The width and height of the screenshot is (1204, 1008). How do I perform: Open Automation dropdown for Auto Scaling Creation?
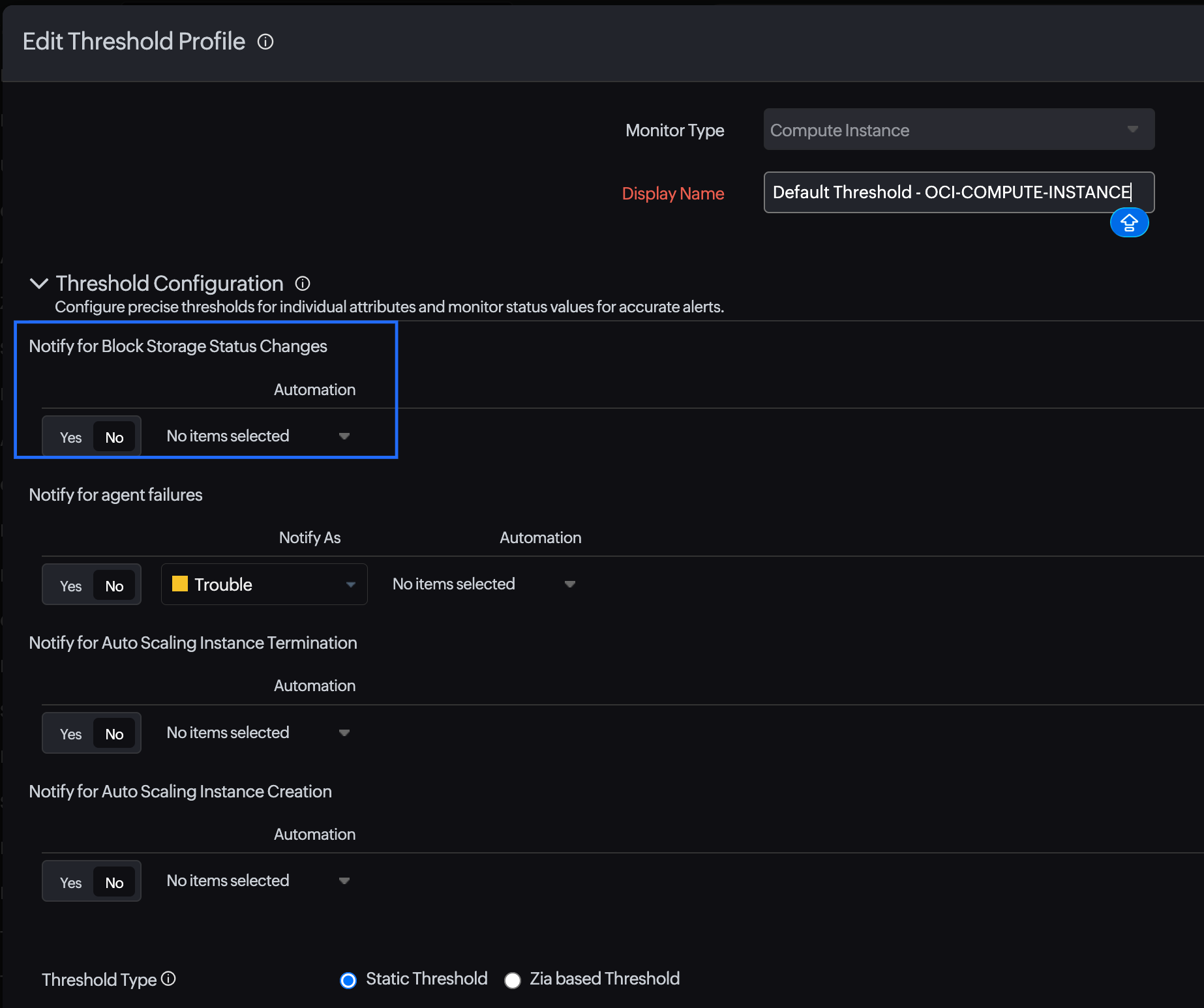tap(258, 881)
